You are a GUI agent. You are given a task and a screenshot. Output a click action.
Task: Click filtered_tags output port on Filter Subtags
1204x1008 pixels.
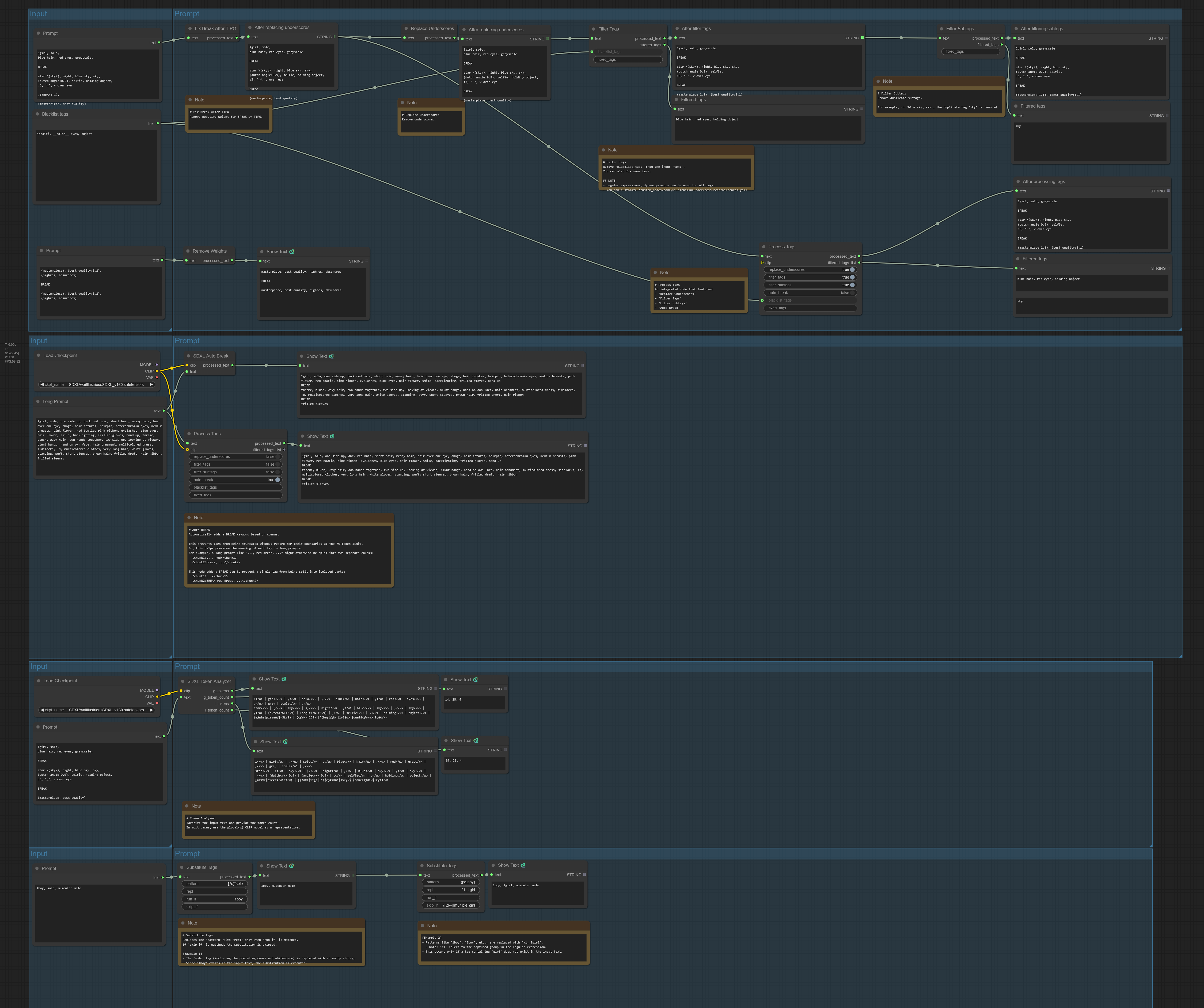[x=1002, y=45]
